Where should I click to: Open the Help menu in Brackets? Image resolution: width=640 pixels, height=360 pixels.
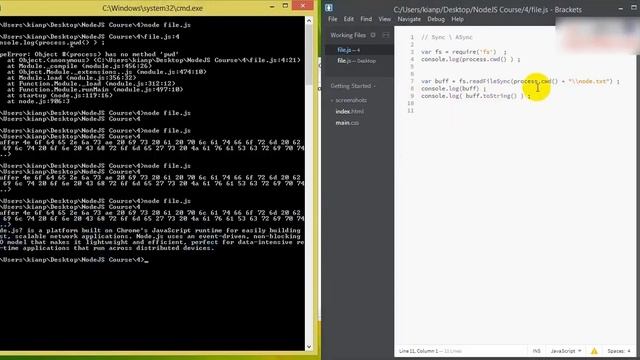[457, 19]
